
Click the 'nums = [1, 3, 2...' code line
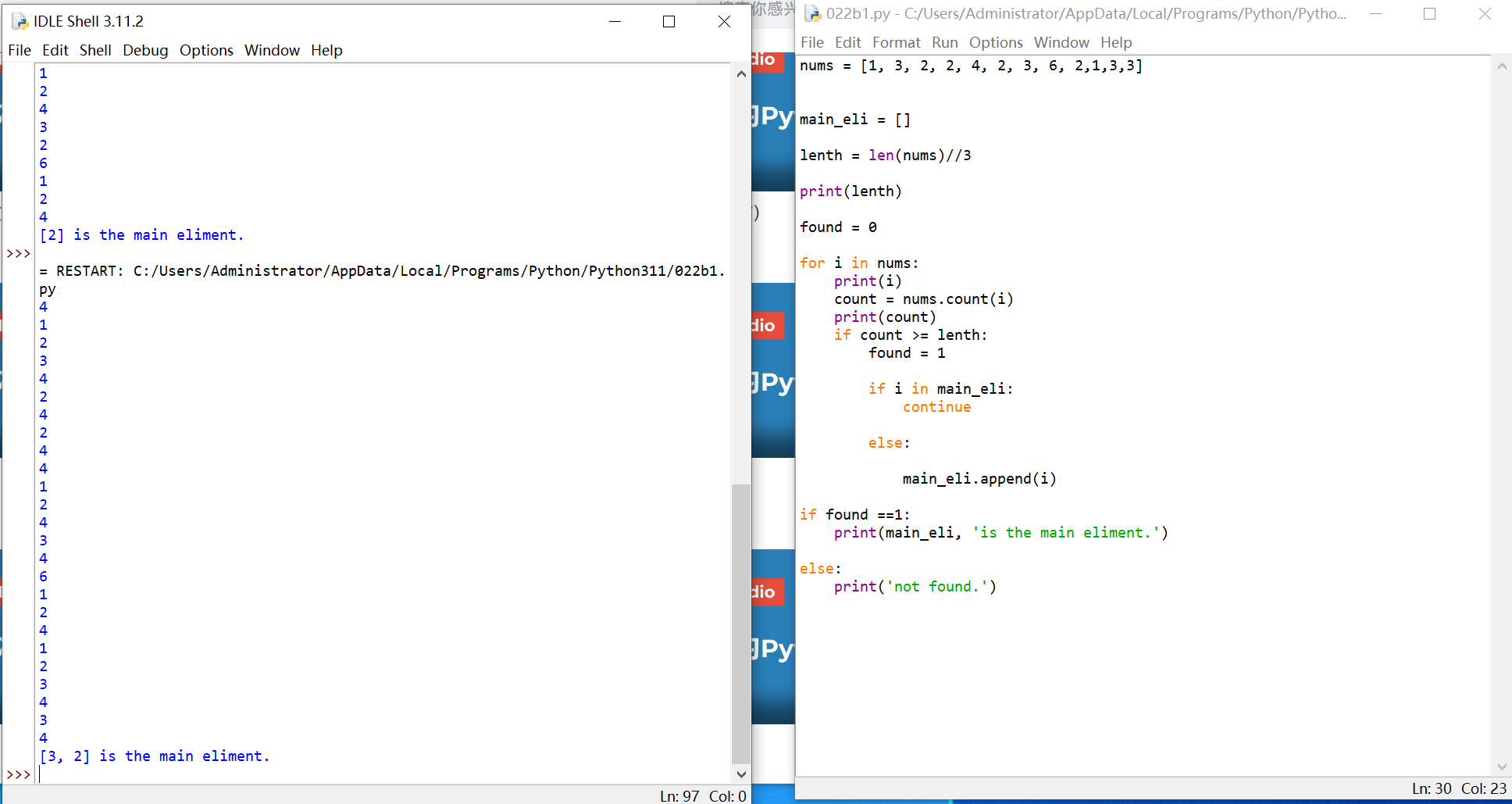[971, 66]
